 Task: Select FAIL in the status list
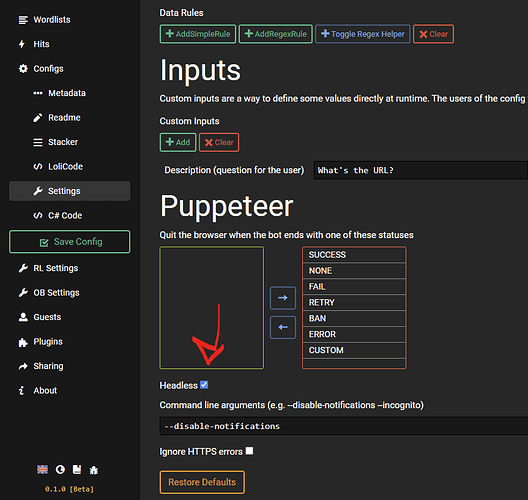354,287
